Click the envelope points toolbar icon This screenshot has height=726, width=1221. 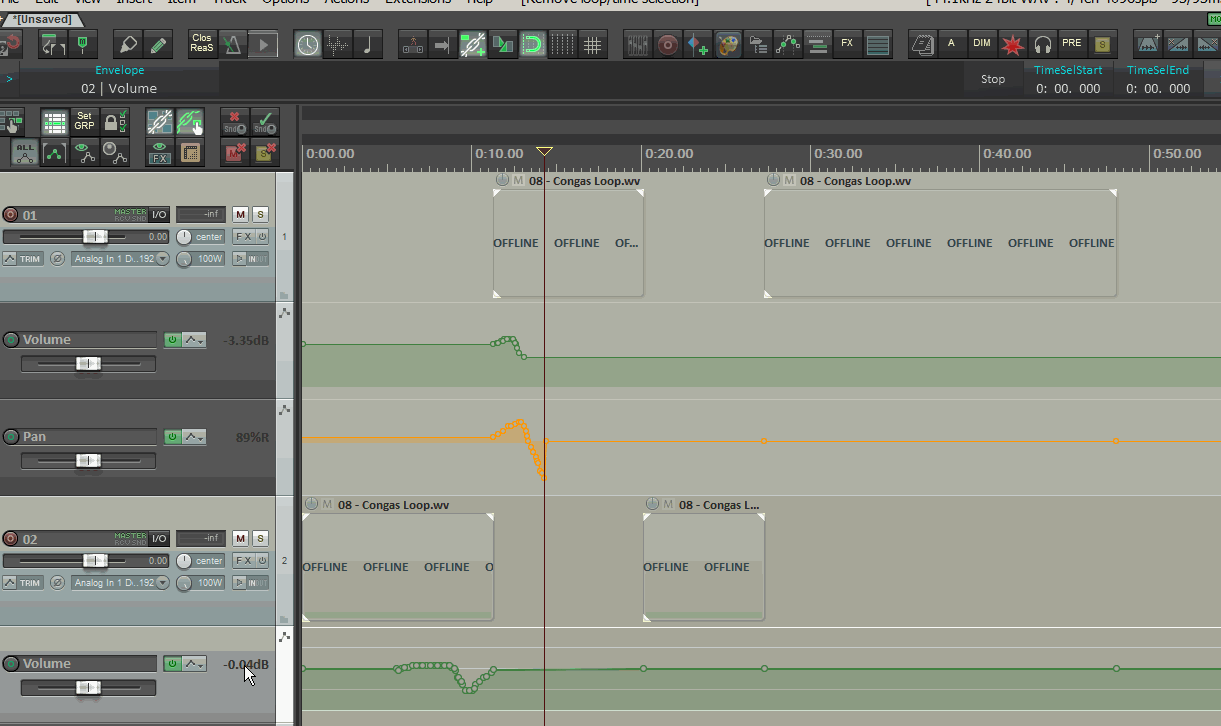point(788,44)
